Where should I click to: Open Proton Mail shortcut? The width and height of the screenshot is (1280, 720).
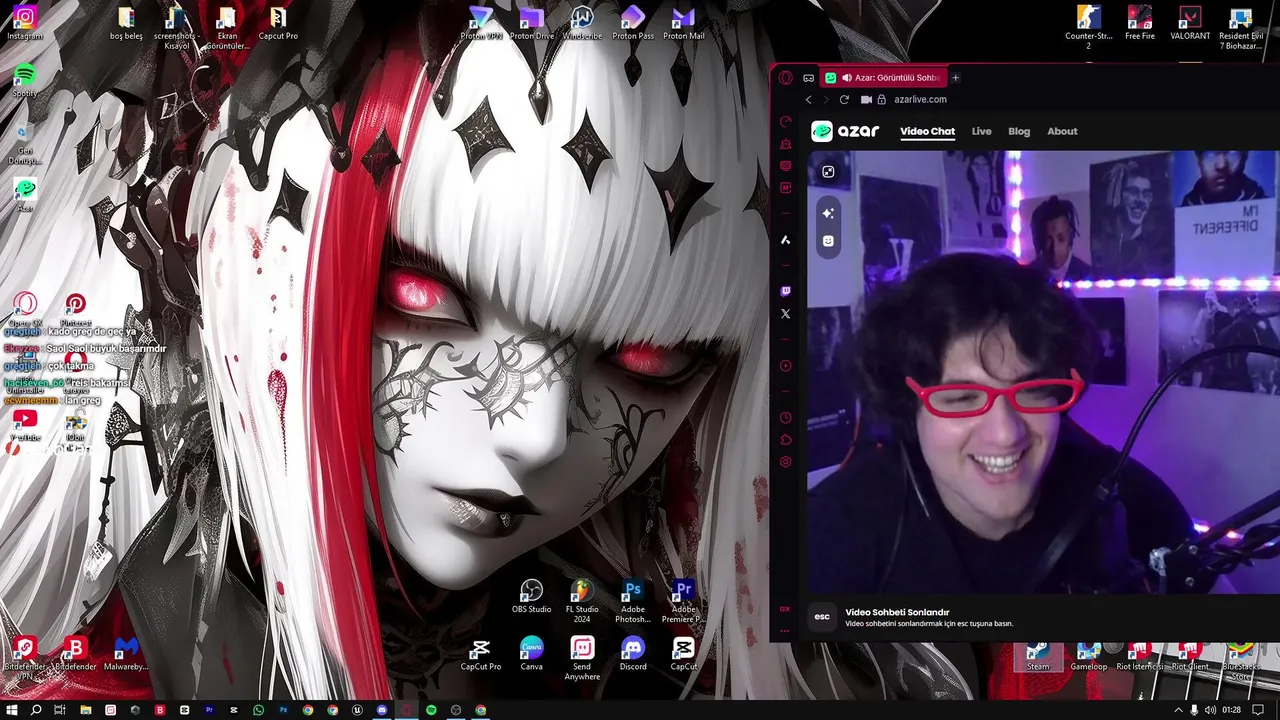click(684, 23)
